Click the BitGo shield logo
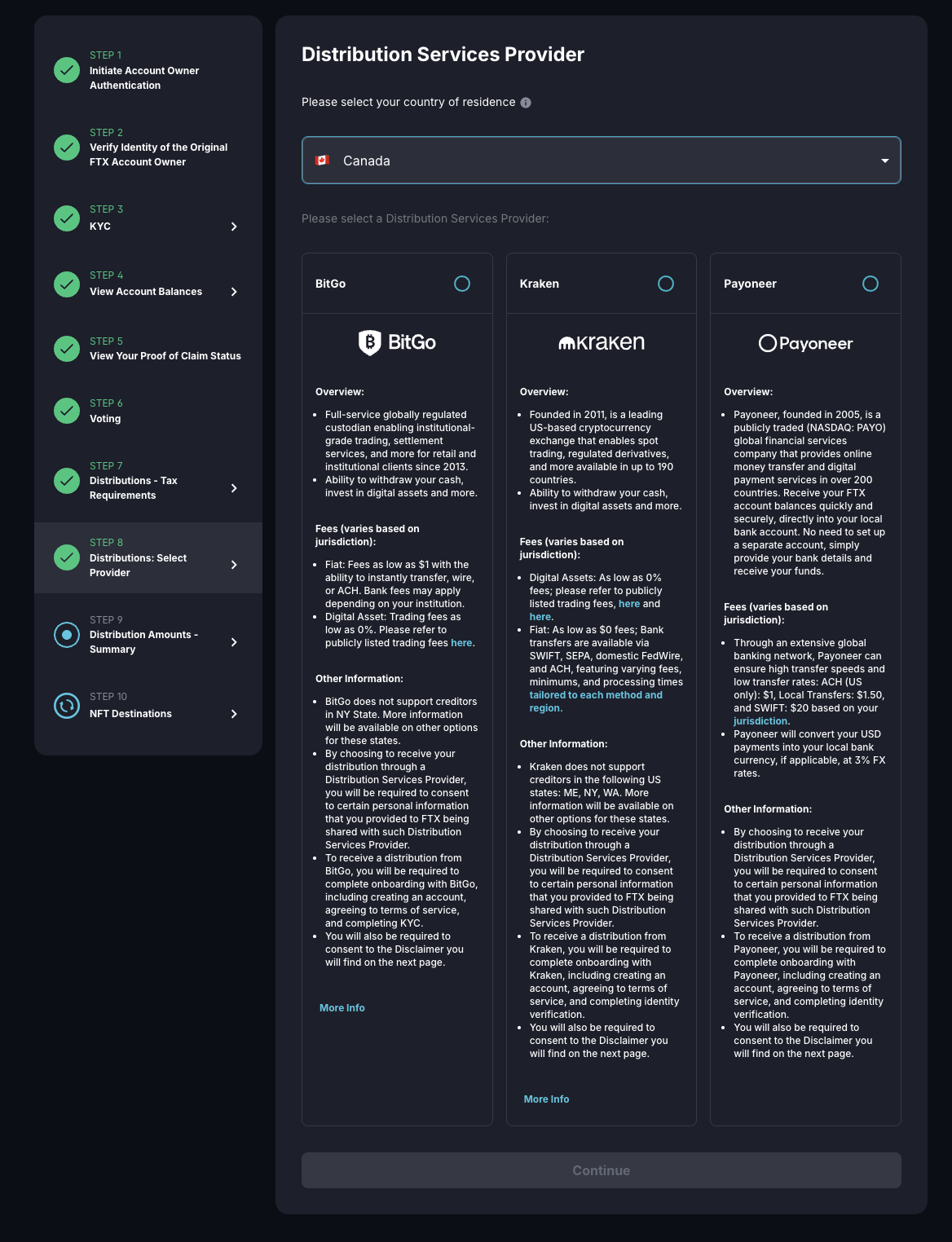 coord(370,342)
